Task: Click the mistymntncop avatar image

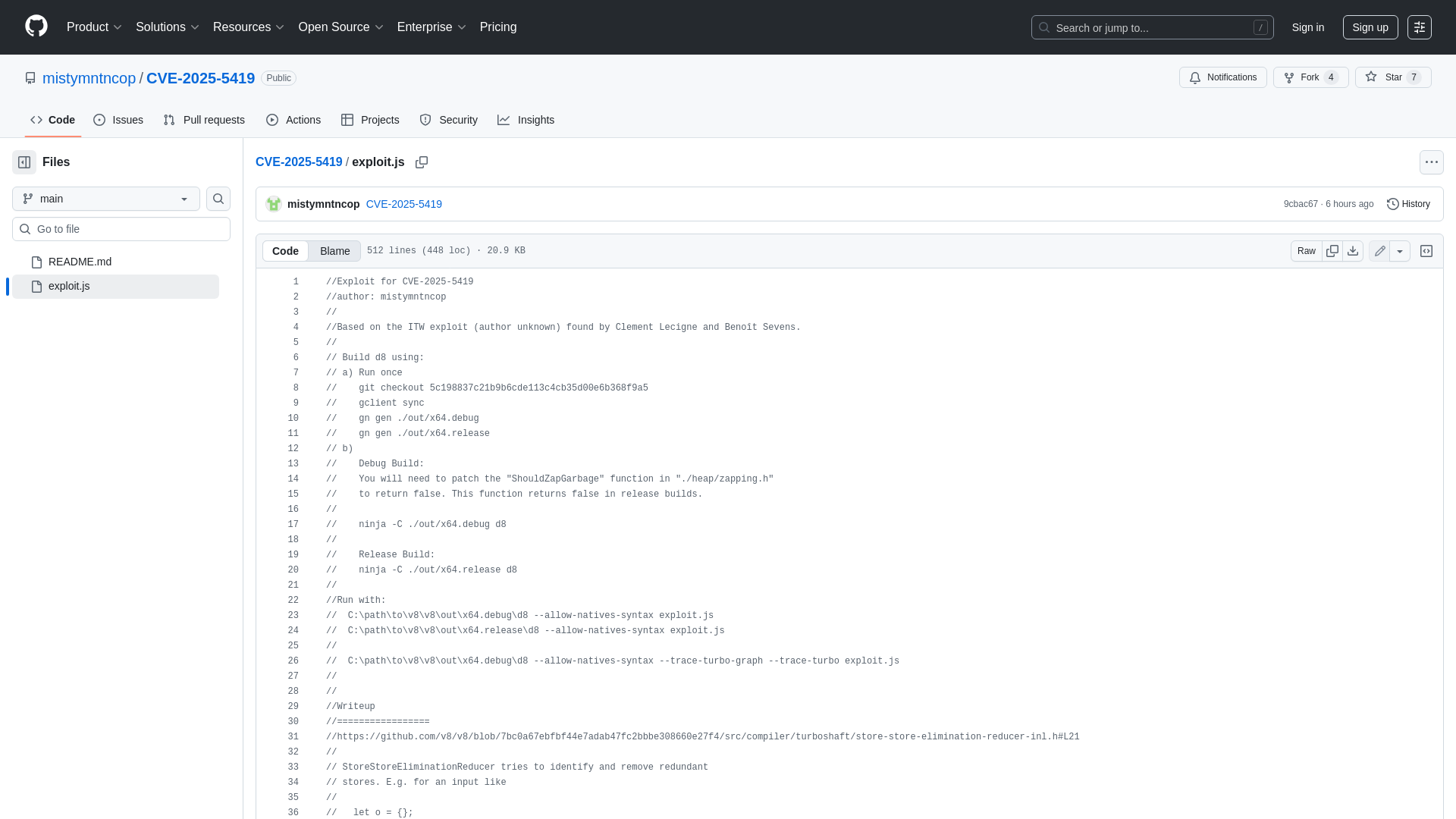Action: 274,204
